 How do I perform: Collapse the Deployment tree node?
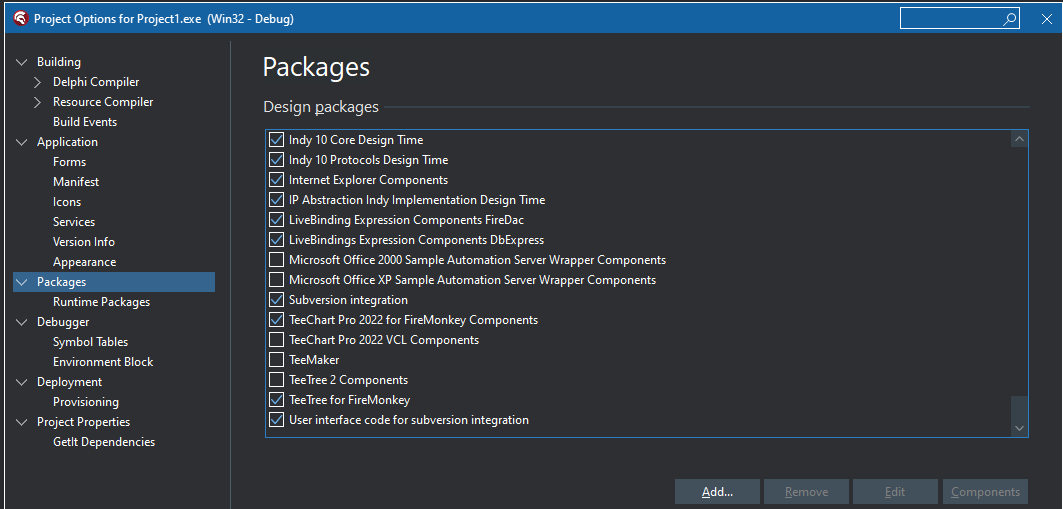[x=21, y=382]
